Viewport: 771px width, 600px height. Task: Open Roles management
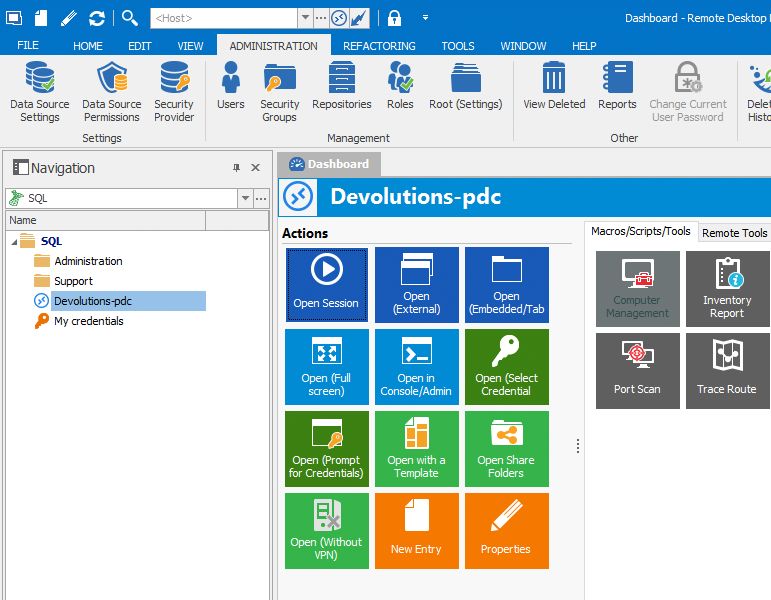400,86
